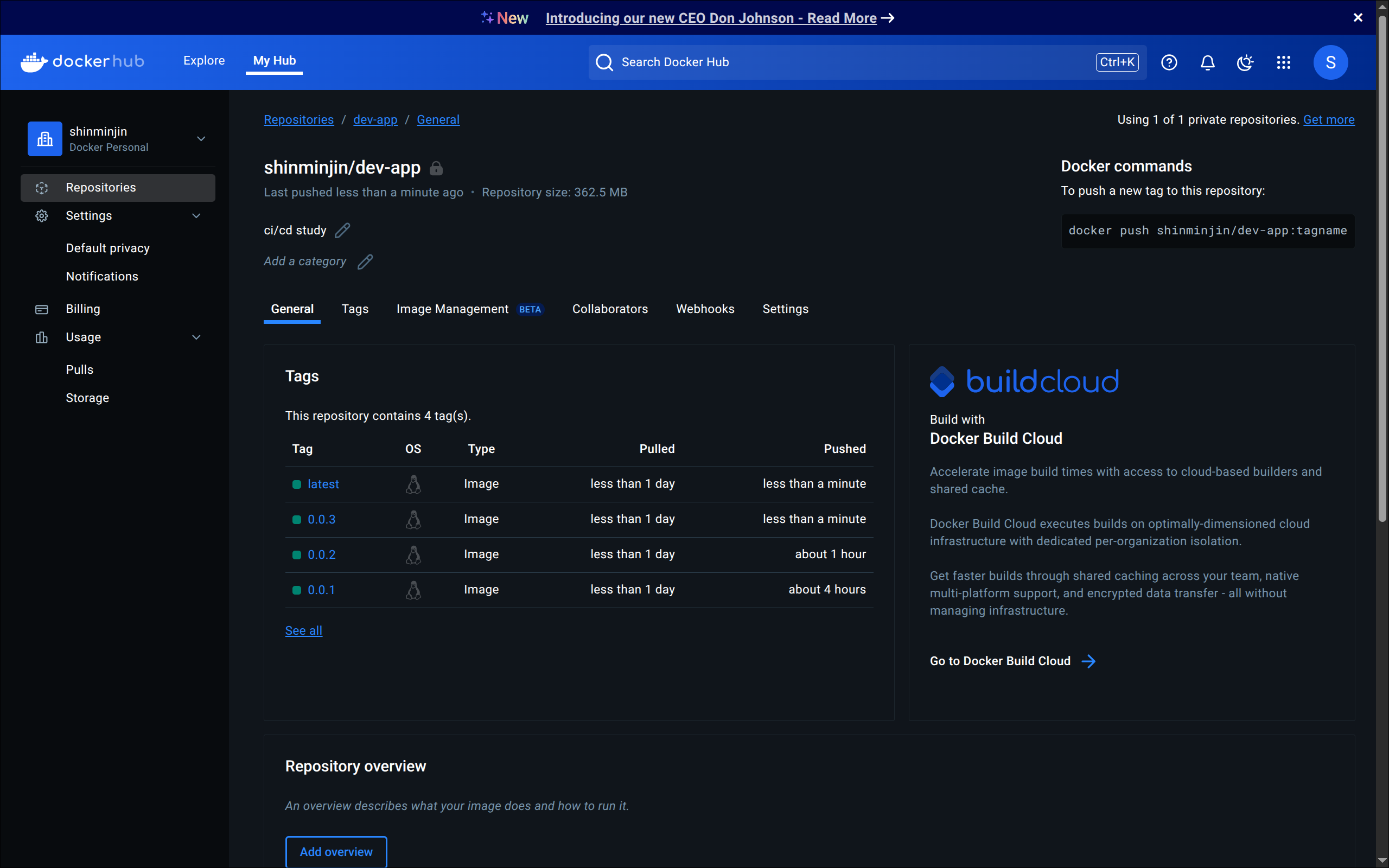Click the Get more private repositories link
Viewport: 1389px width, 868px height.
(1329, 119)
